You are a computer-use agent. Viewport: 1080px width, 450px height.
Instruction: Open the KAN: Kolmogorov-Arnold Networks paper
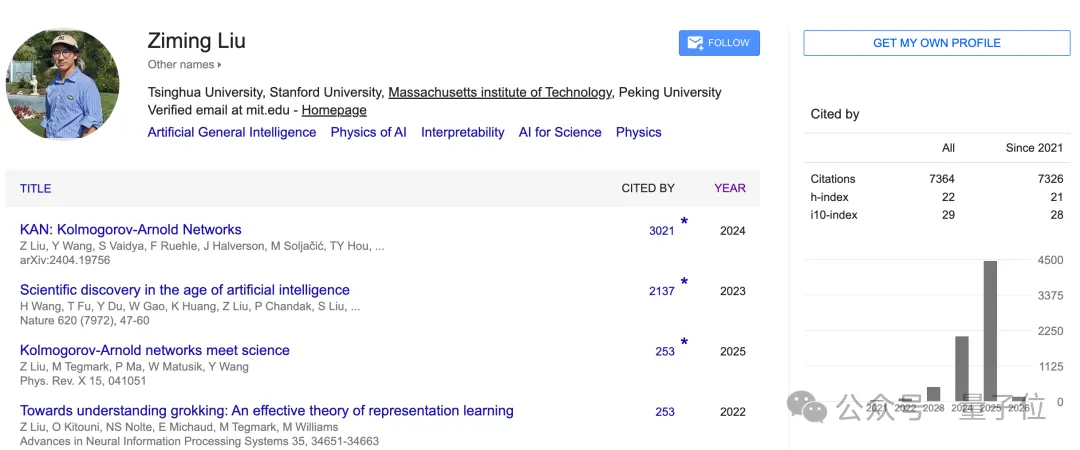[x=130, y=230]
